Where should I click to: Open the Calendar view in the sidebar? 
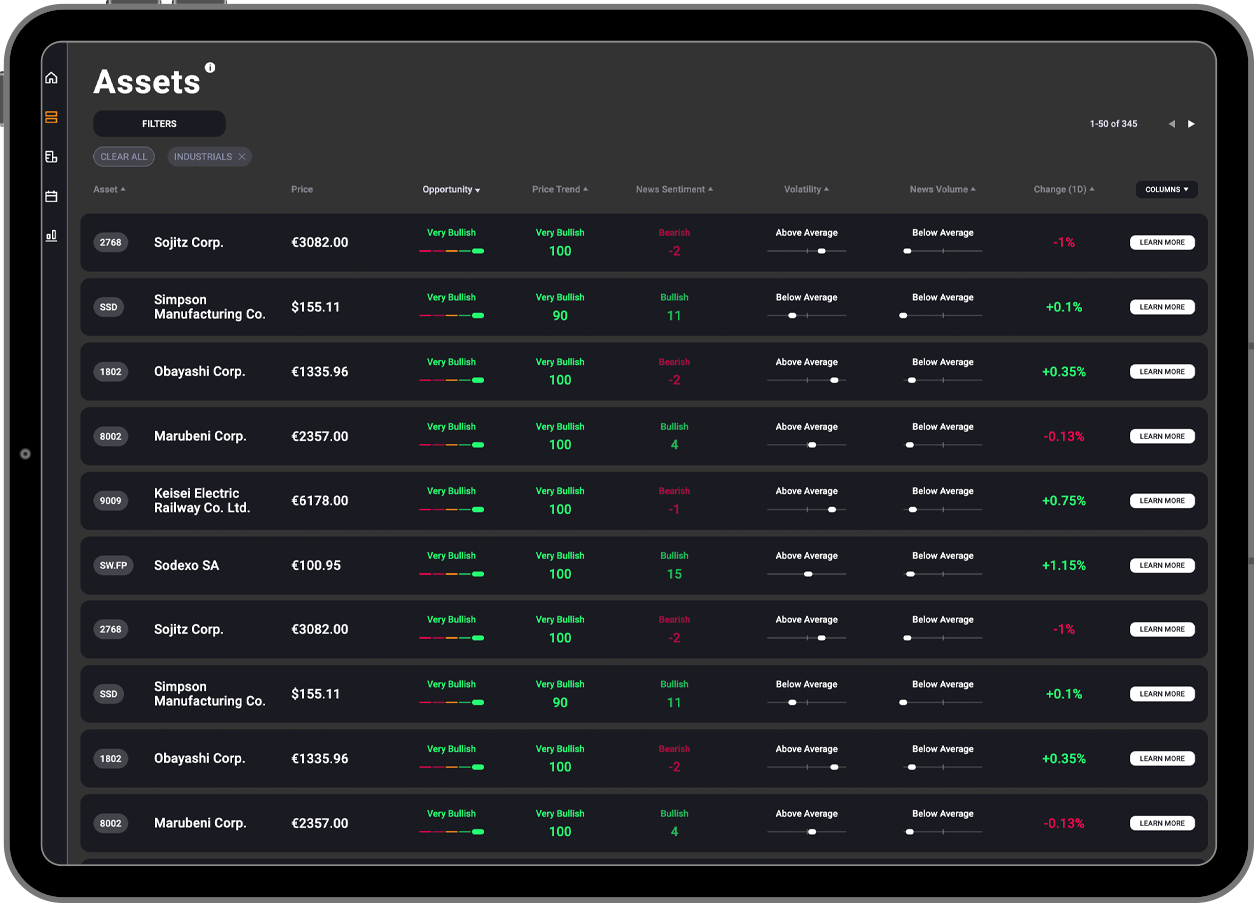(51, 196)
